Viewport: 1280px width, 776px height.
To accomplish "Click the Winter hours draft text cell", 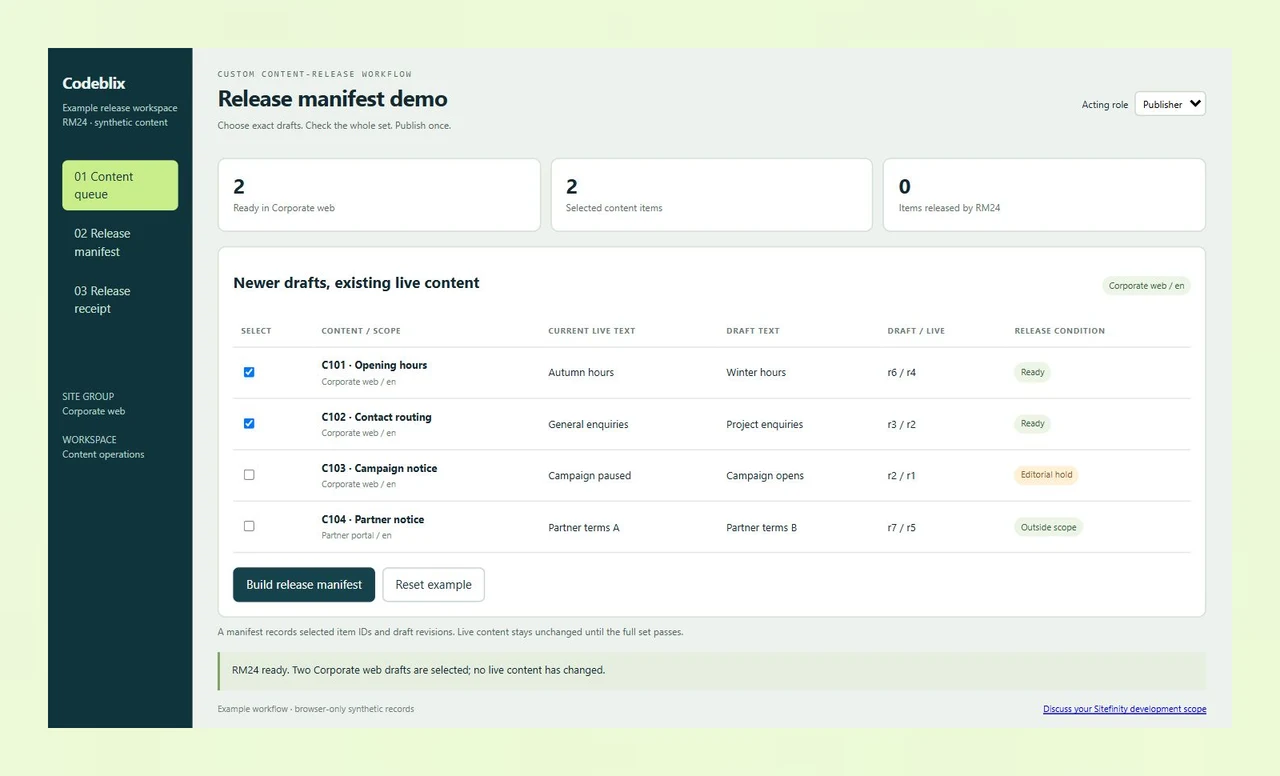I will 756,373.
